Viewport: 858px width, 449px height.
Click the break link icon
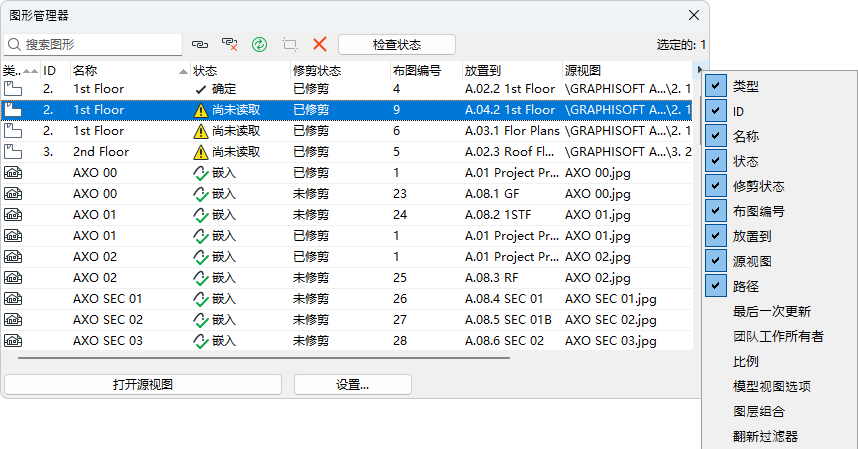(x=230, y=45)
